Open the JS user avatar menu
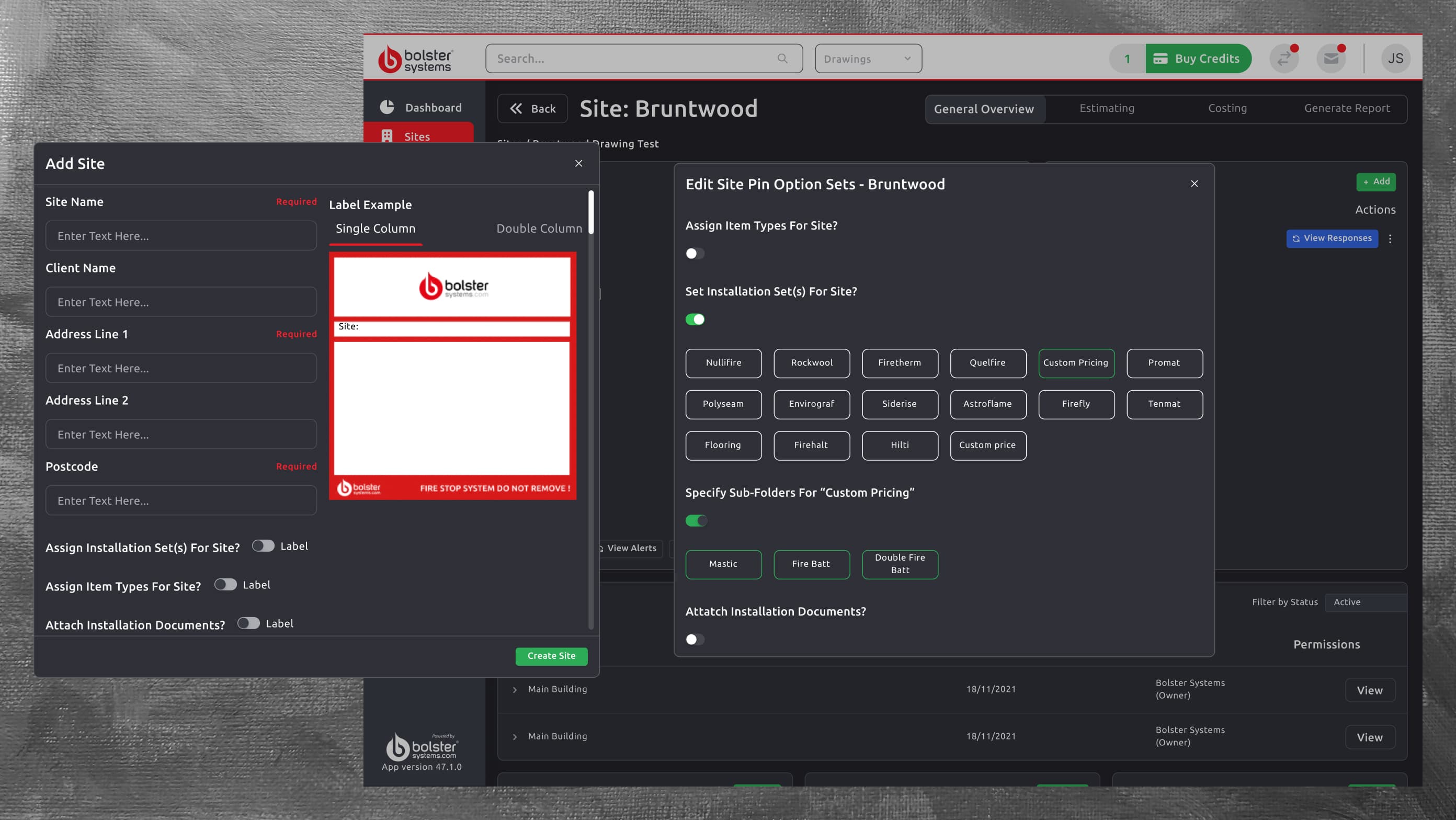Viewport: 1456px width, 820px height. [x=1395, y=58]
